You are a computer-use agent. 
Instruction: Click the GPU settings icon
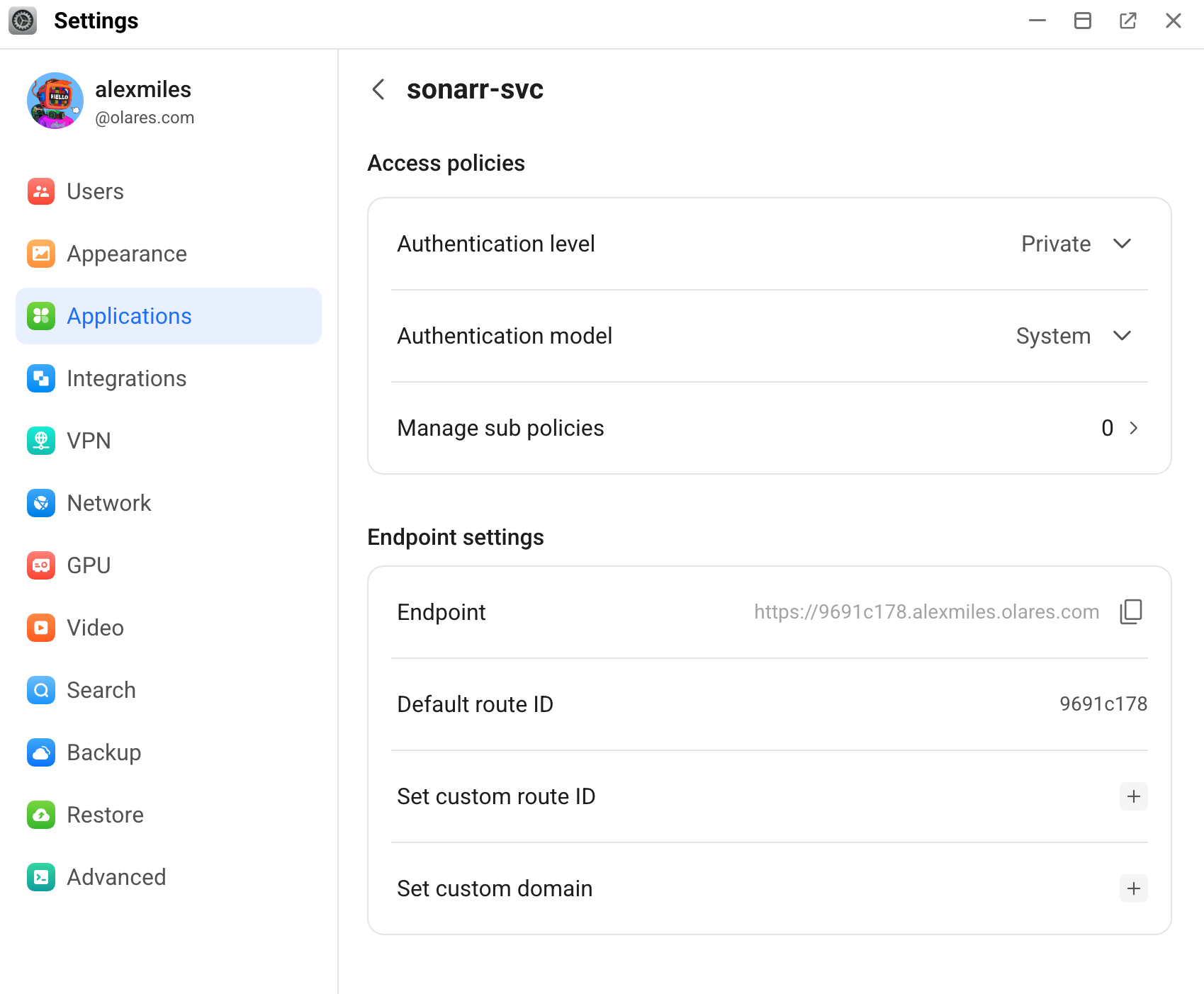coord(41,565)
